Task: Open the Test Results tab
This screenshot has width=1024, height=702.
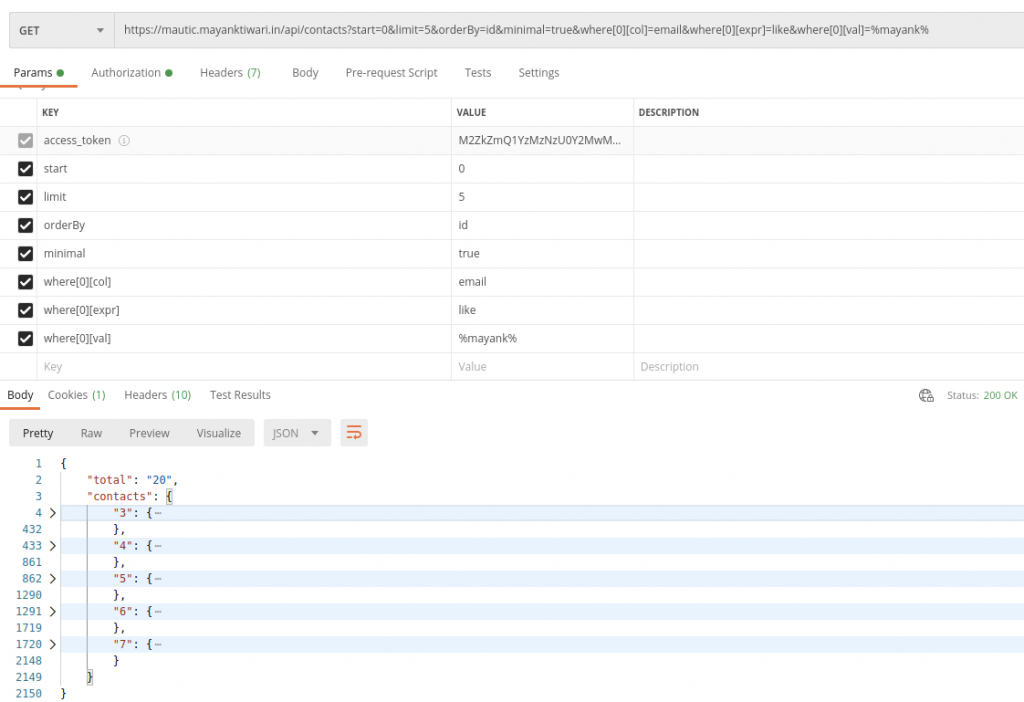Action: point(240,394)
